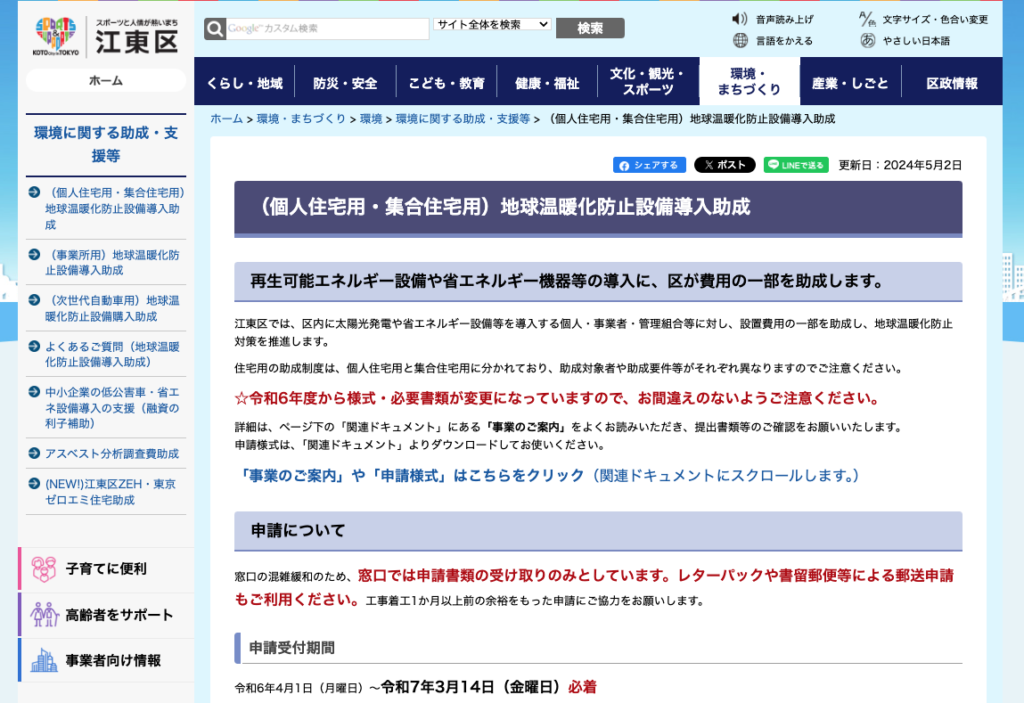Open the サイト全体を検索 scope dropdown
This screenshot has width=1024, height=703.
[492, 23]
